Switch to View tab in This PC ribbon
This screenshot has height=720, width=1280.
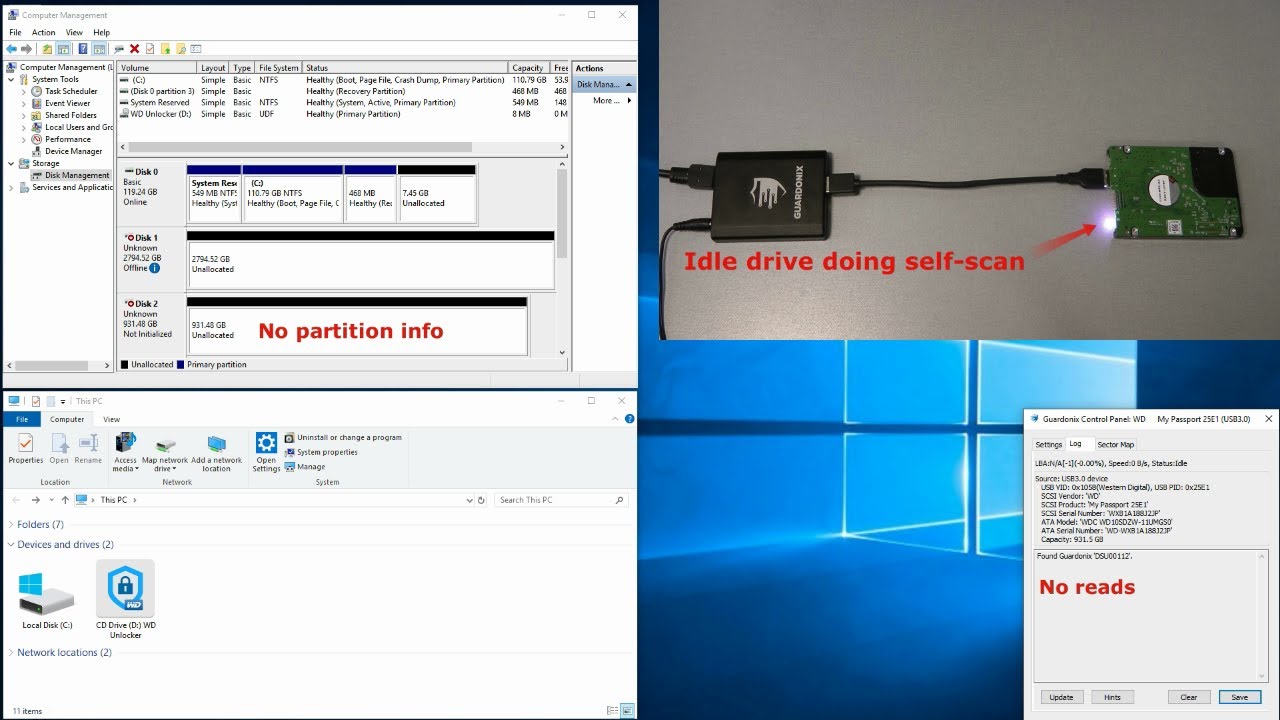(111, 419)
